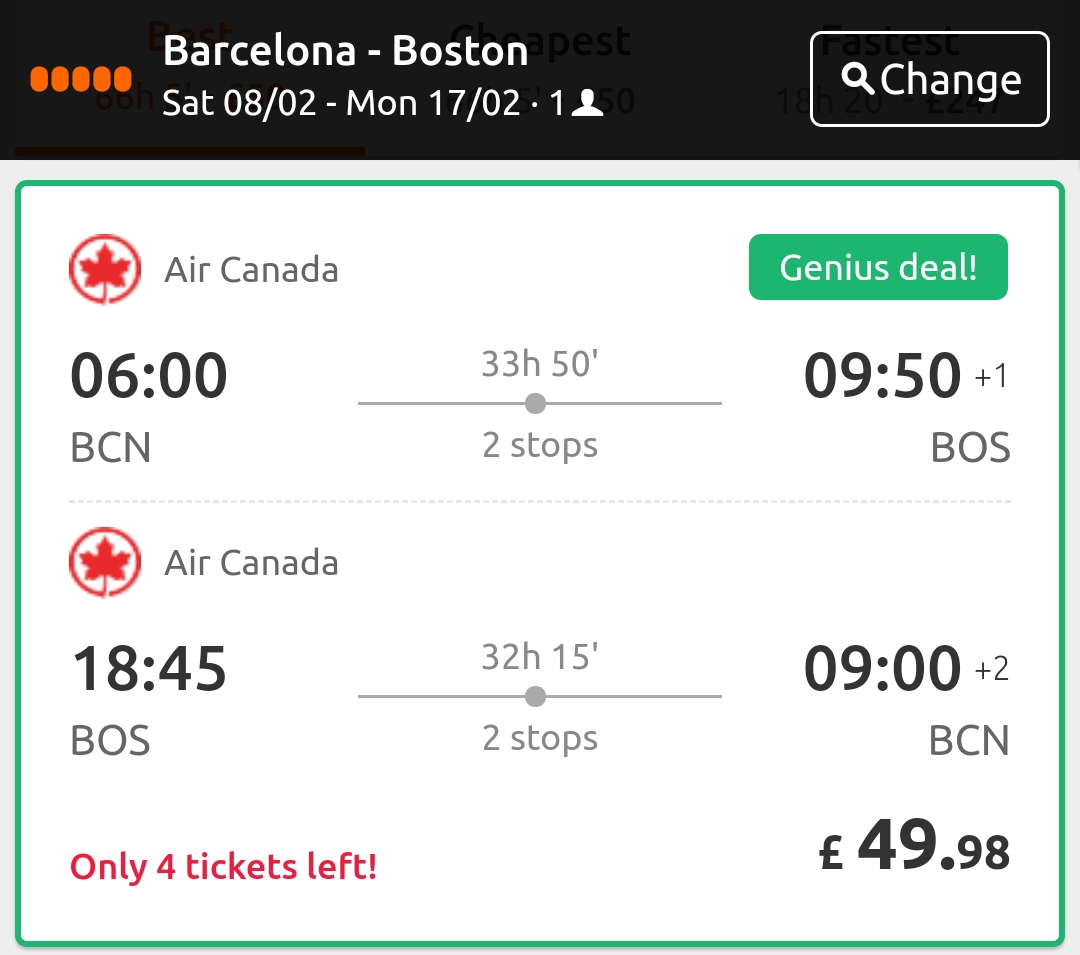1080x955 pixels.
Task: Click the return arrival time 09:00 +2
Action: (x=906, y=669)
